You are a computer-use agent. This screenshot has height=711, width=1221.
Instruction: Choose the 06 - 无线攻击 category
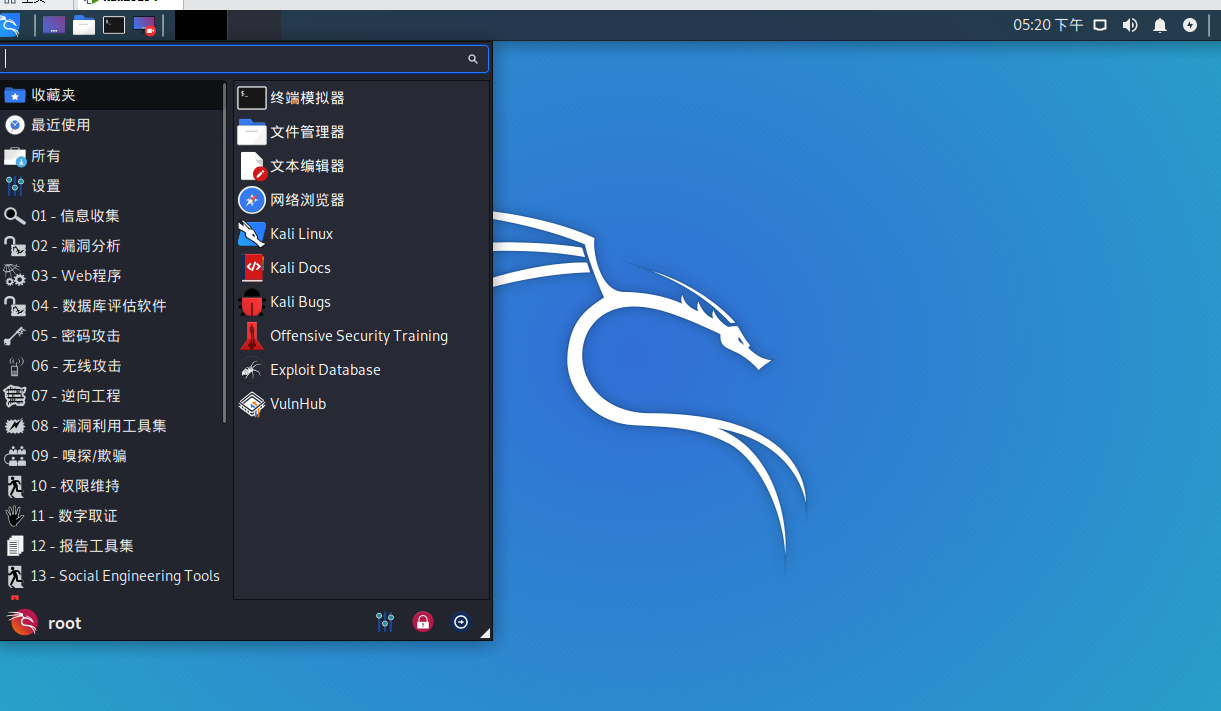[x=113, y=366]
